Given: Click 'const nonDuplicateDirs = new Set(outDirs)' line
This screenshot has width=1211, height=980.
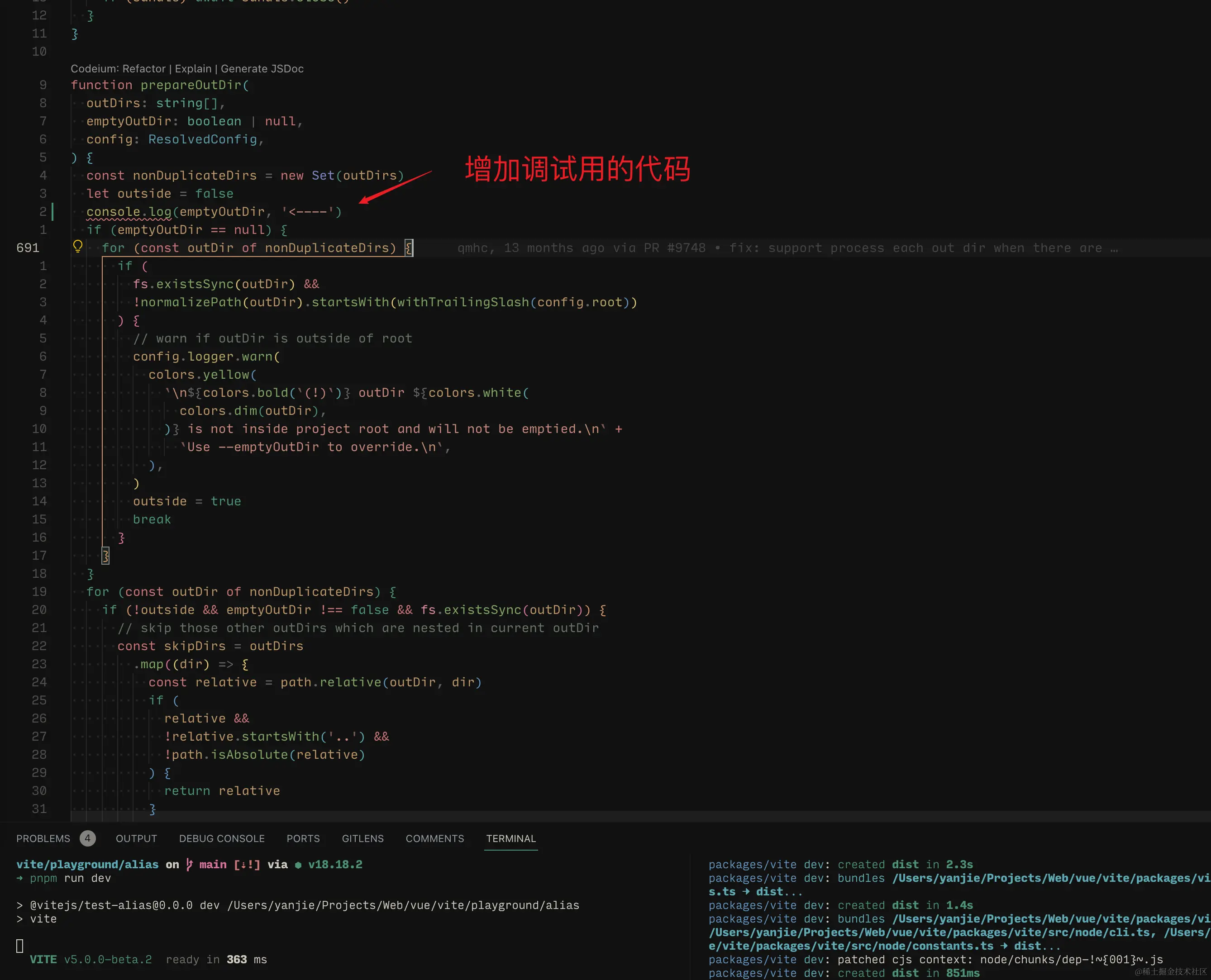Looking at the screenshot, I should (x=245, y=176).
